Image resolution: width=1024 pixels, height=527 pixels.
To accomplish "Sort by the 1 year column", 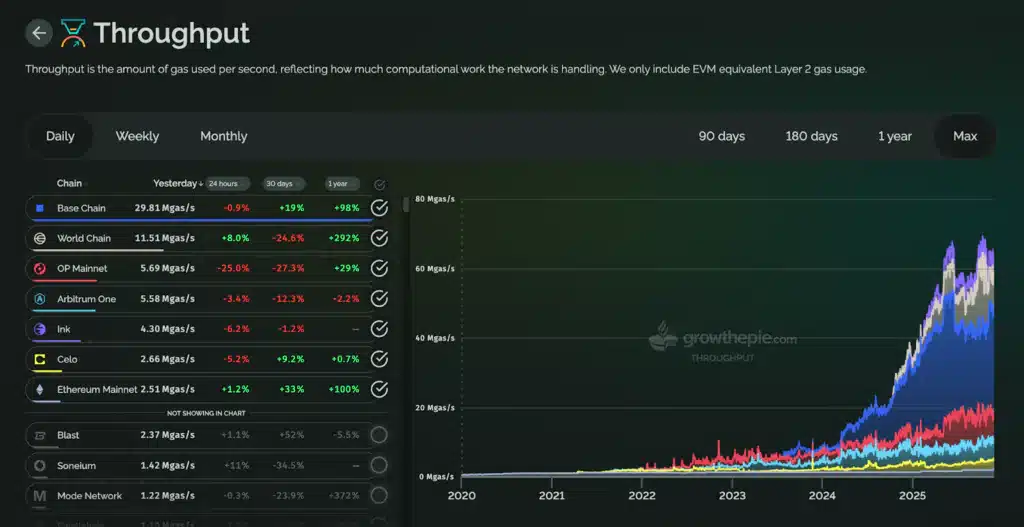I will click(342, 184).
